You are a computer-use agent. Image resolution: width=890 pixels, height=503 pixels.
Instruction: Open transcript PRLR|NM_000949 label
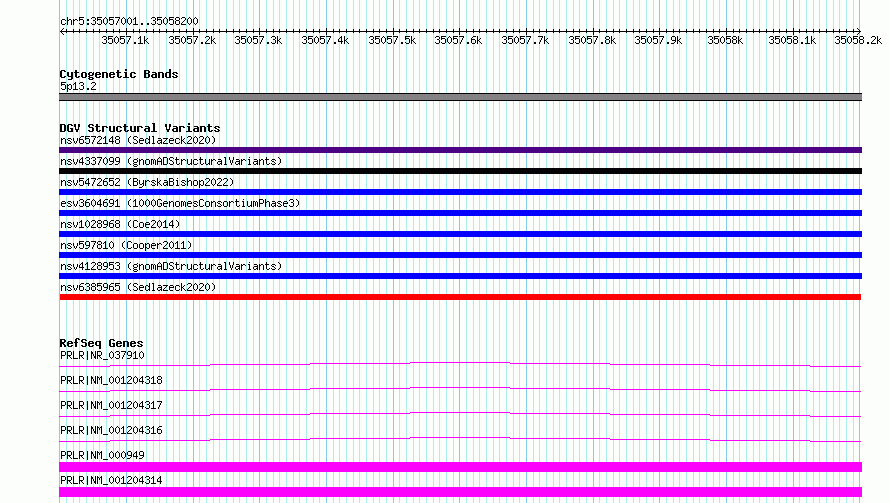tap(102, 455)
